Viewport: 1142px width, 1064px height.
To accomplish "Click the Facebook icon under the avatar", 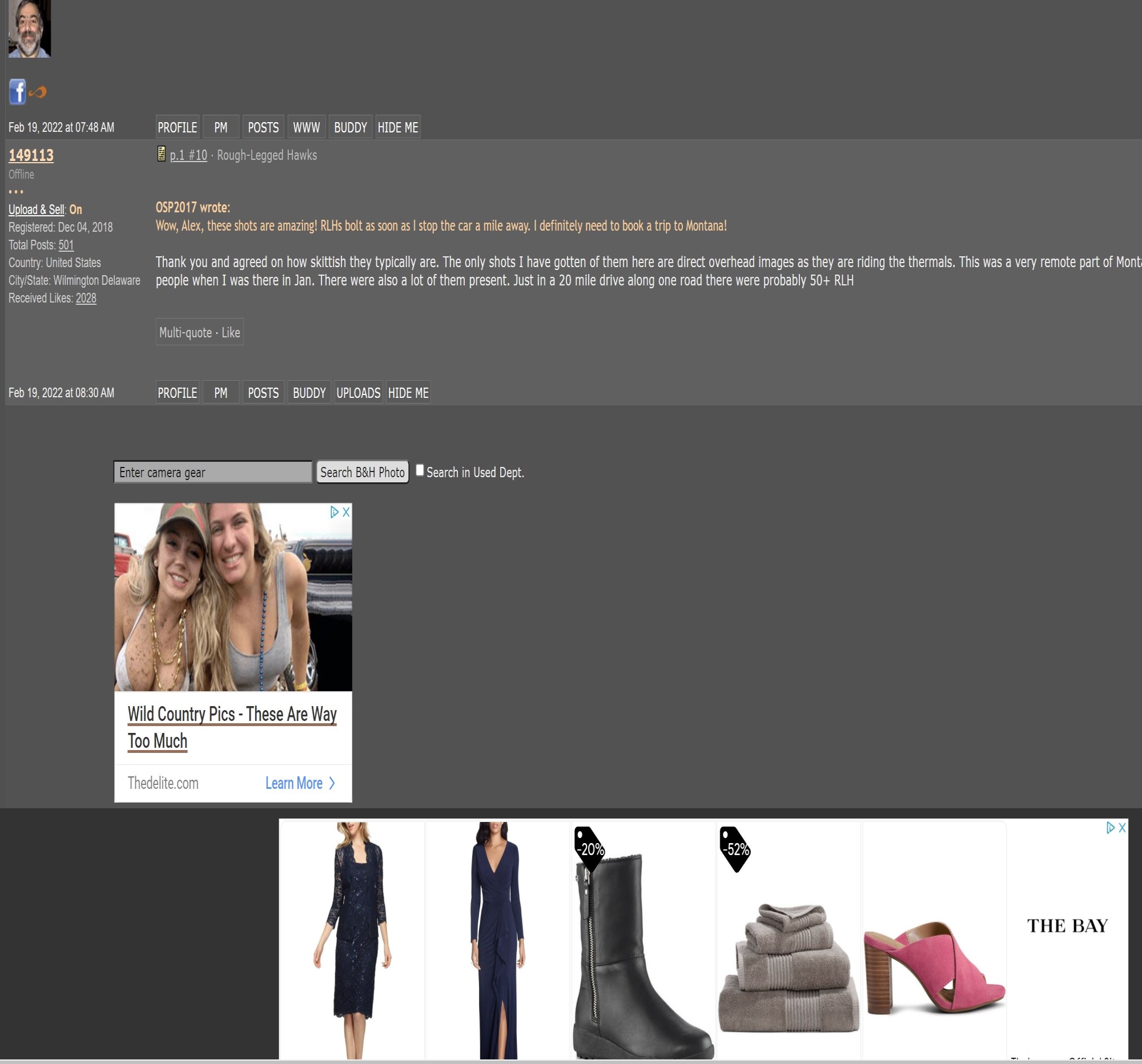I will coord(17,92).
